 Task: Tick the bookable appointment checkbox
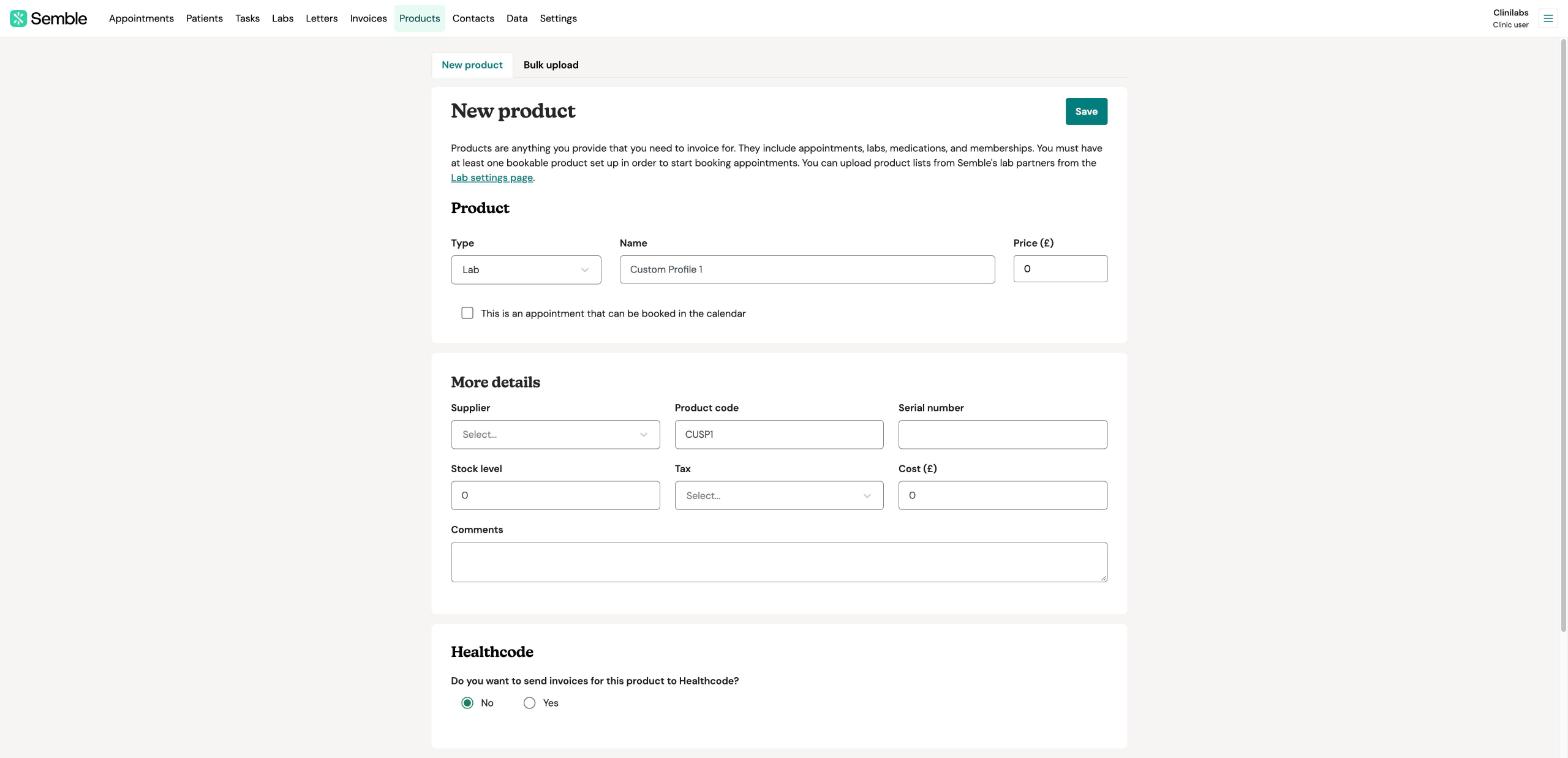point(467,313)
